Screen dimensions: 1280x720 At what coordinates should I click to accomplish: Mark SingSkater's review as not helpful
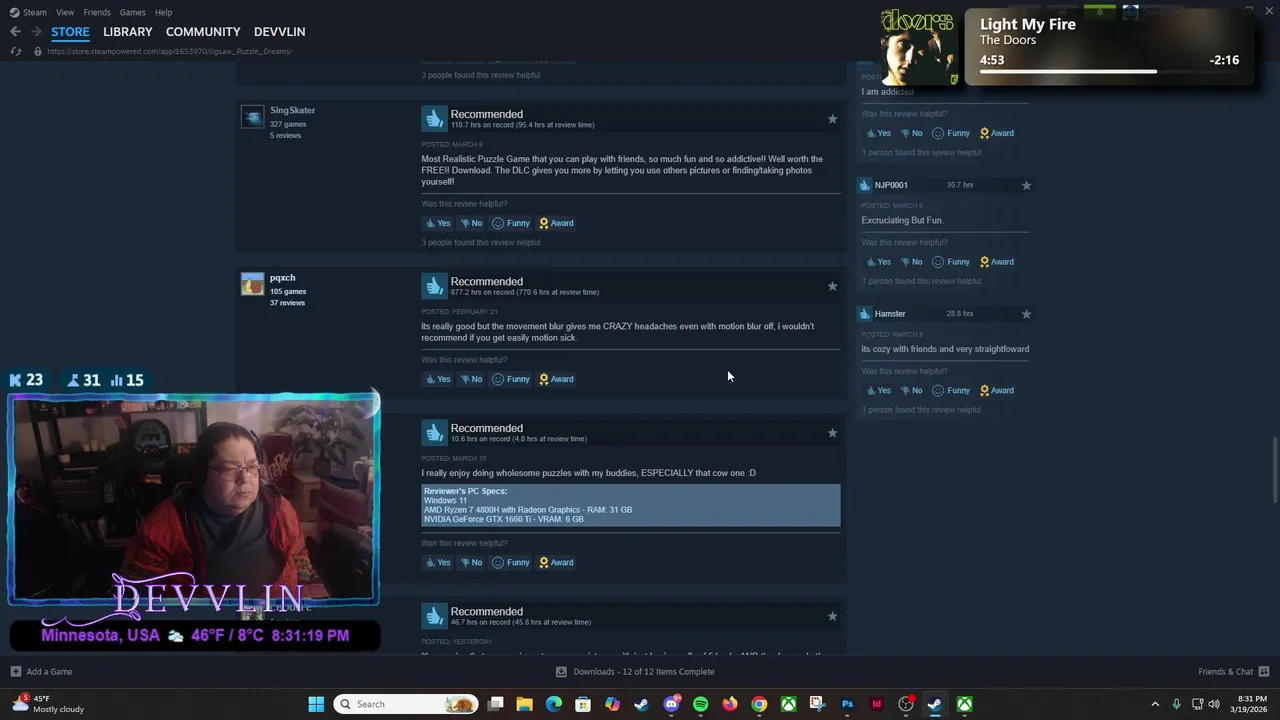(471, 223)
